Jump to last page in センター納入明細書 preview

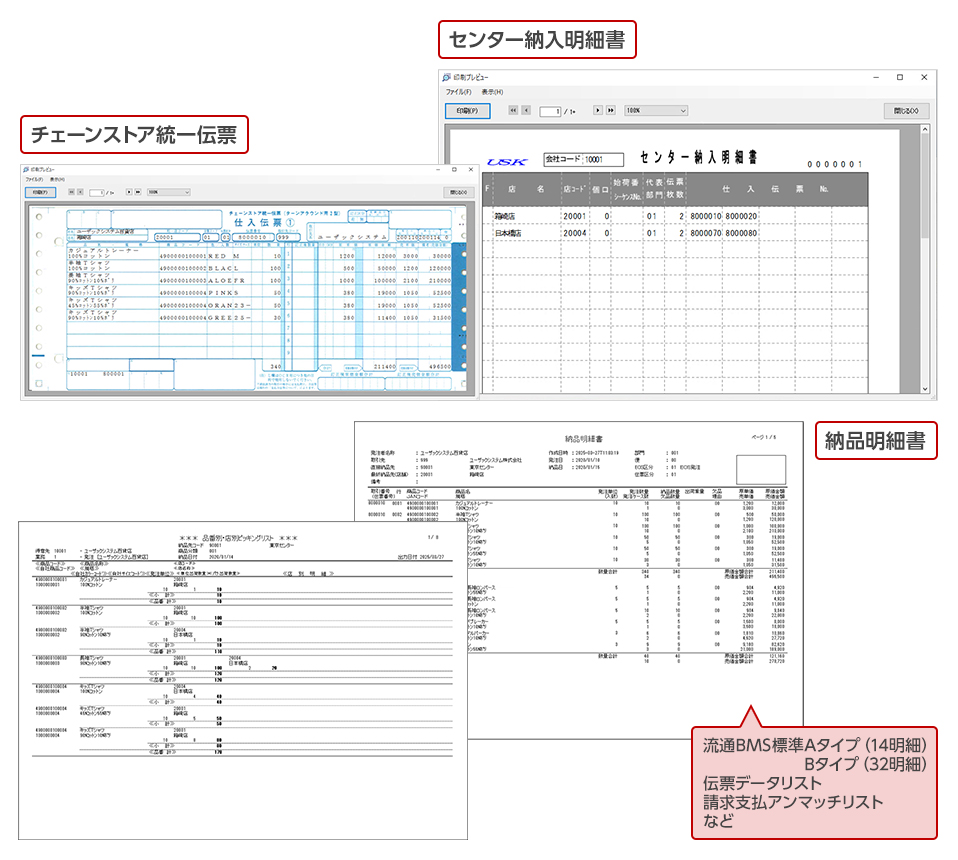611,111
